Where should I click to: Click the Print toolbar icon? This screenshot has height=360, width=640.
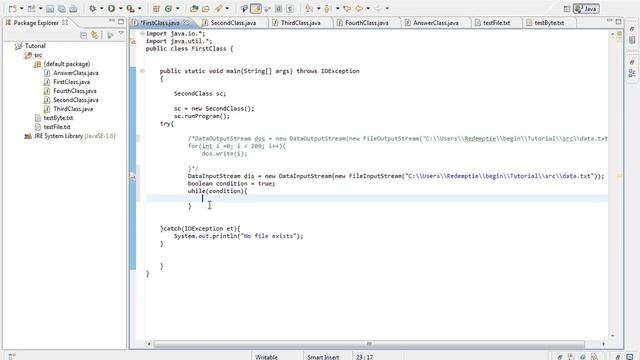point(73,8)
